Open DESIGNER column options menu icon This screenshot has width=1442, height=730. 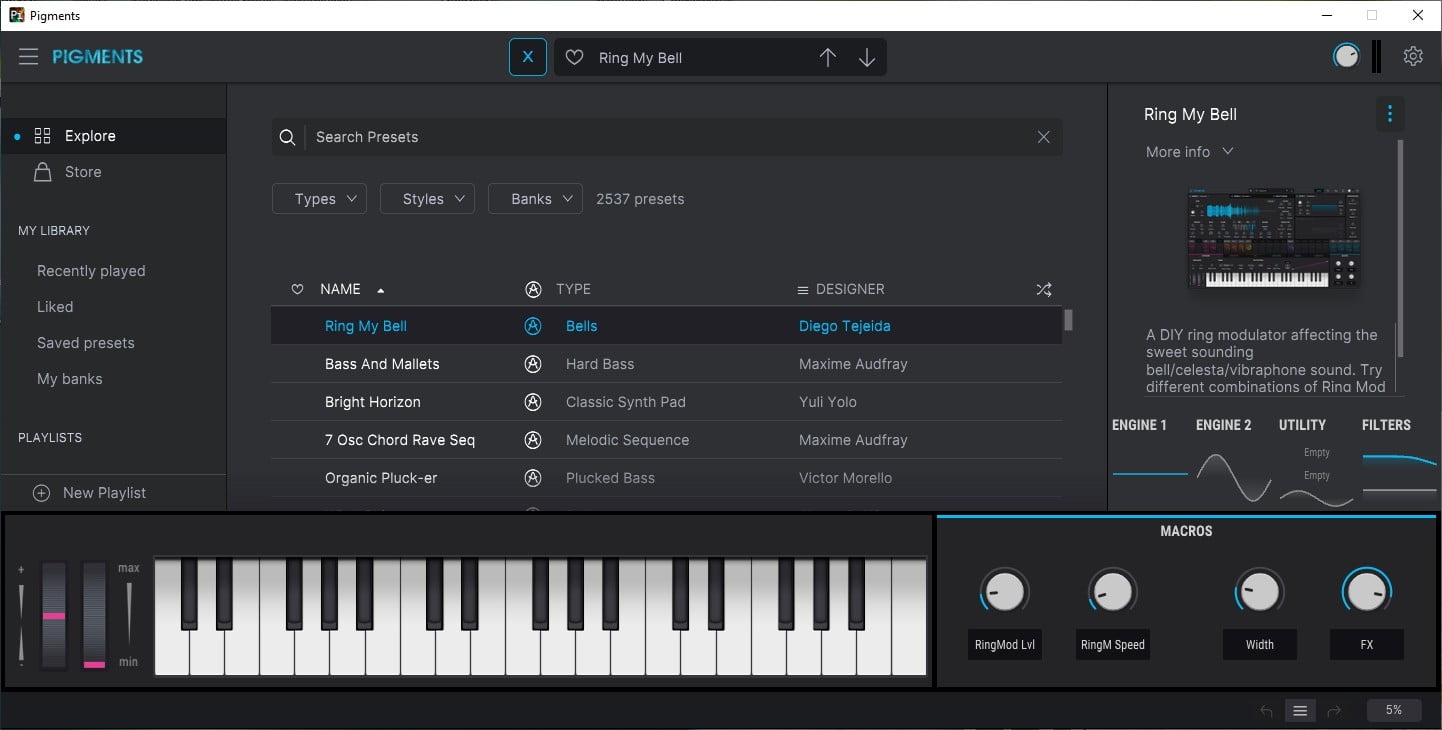pyautogui.click(x=802, y=290)
